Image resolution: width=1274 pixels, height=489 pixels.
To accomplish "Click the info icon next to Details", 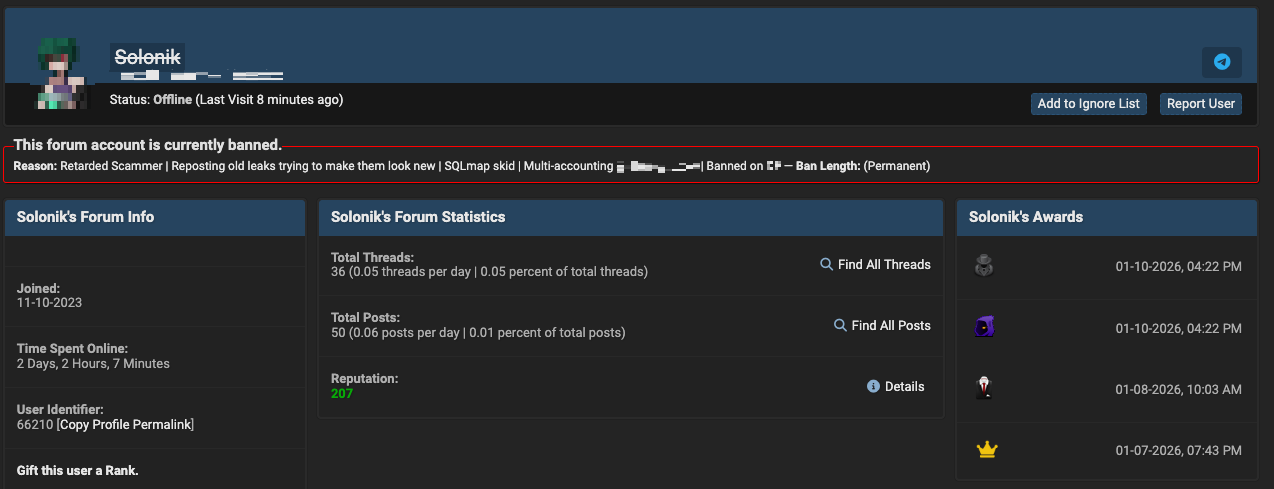I will (x=873, y=387).
